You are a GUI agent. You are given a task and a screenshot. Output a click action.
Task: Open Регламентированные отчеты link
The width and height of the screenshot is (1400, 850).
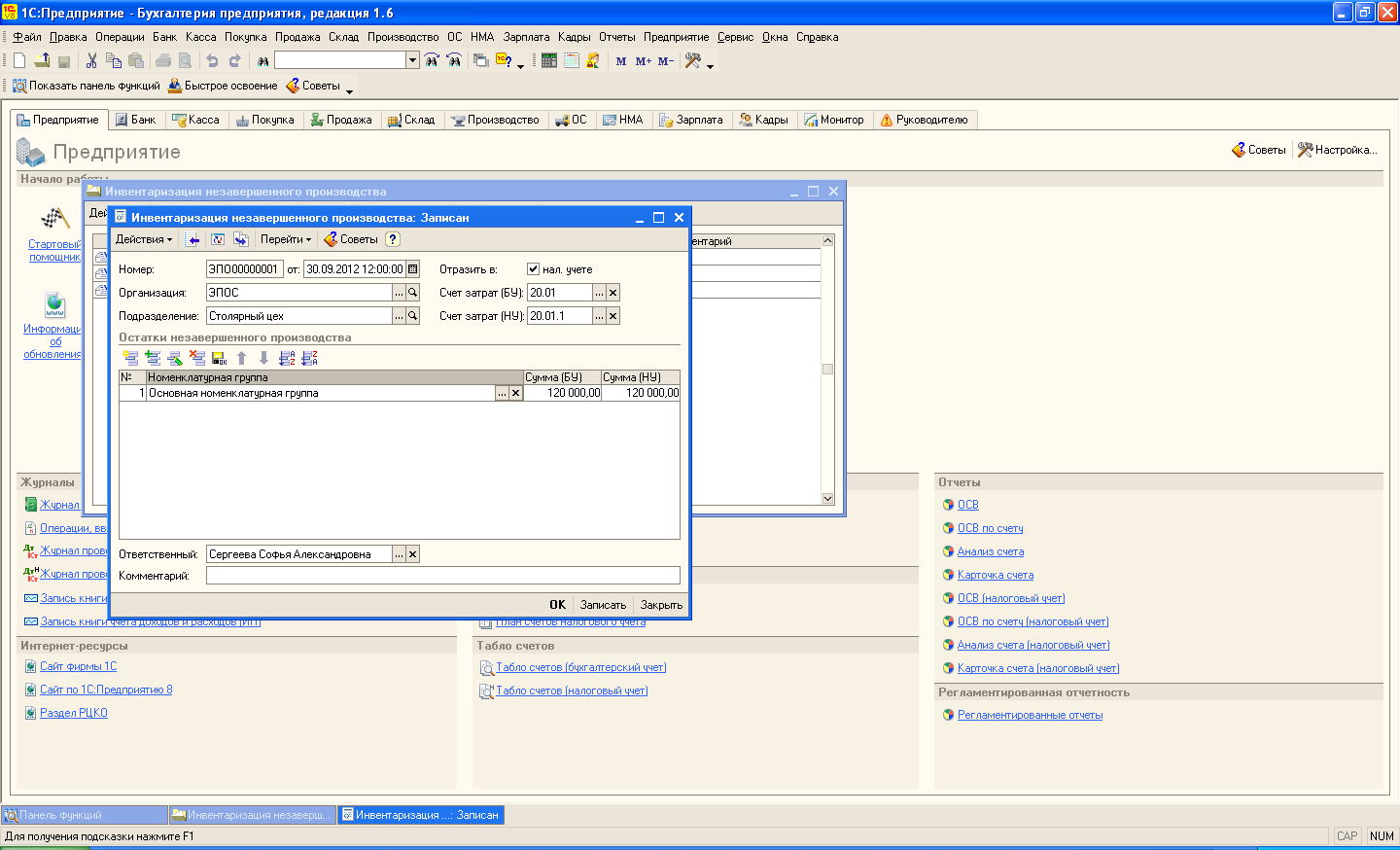(1030, 715)
